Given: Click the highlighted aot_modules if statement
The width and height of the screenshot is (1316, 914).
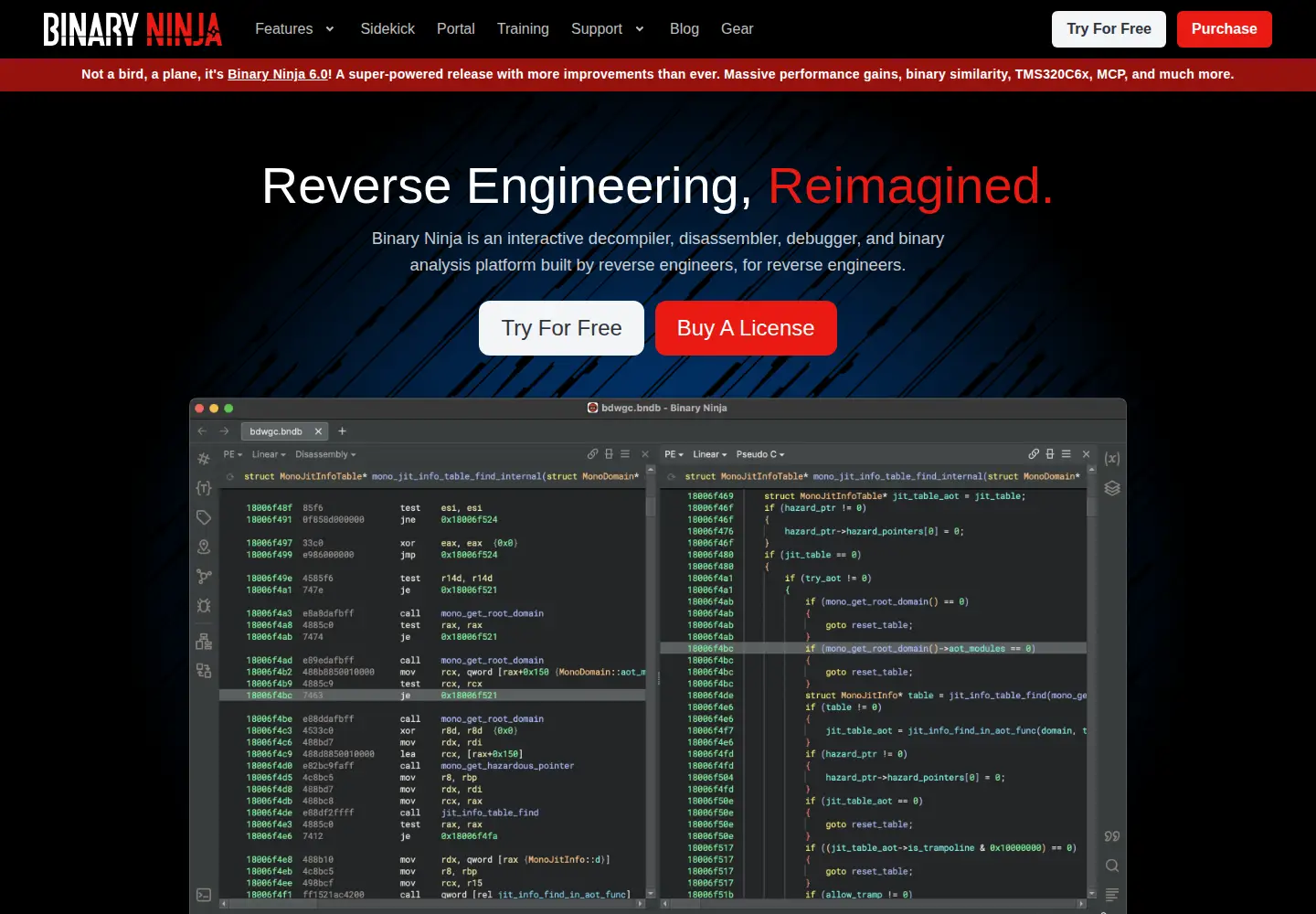Looking at the screenshot, I should click(x=920, y=649).
